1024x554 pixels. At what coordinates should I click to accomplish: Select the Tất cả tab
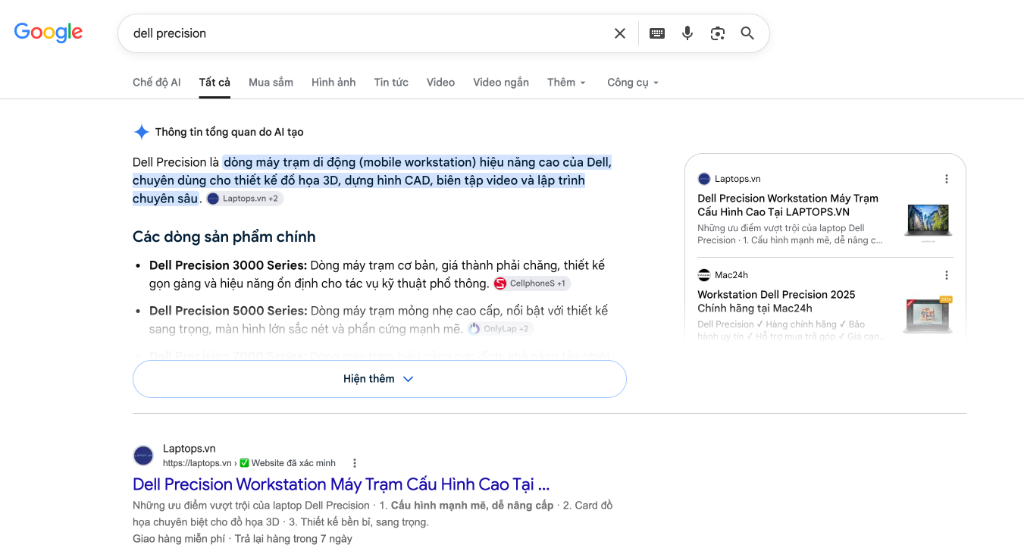(214, 82)
